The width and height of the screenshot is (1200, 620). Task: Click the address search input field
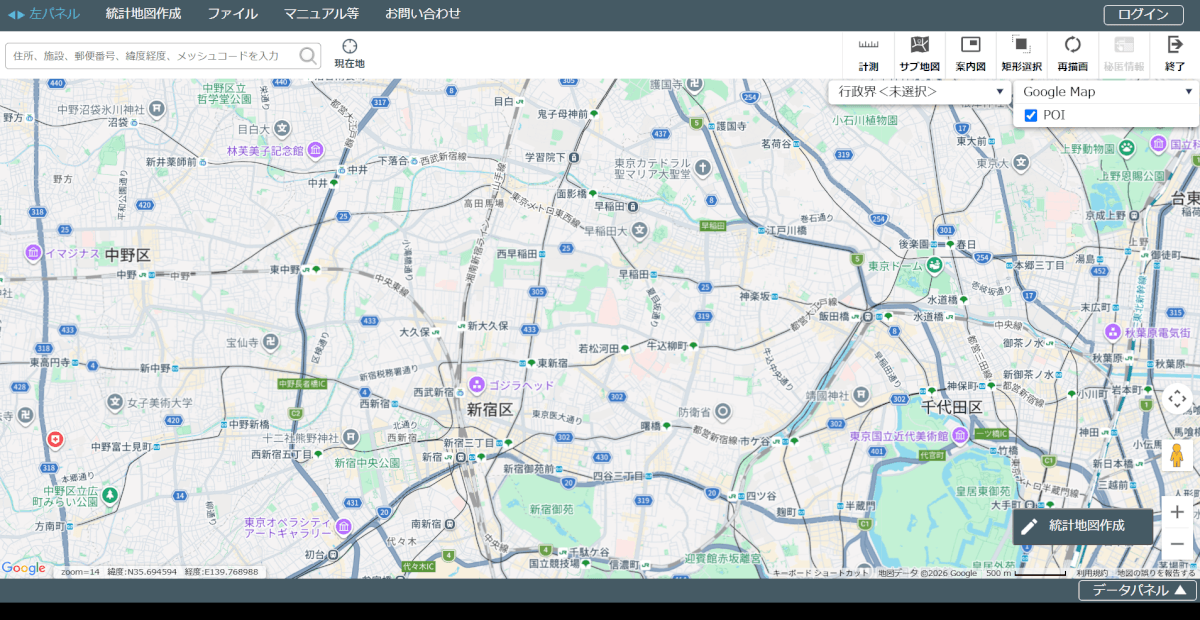click(154, 56)
